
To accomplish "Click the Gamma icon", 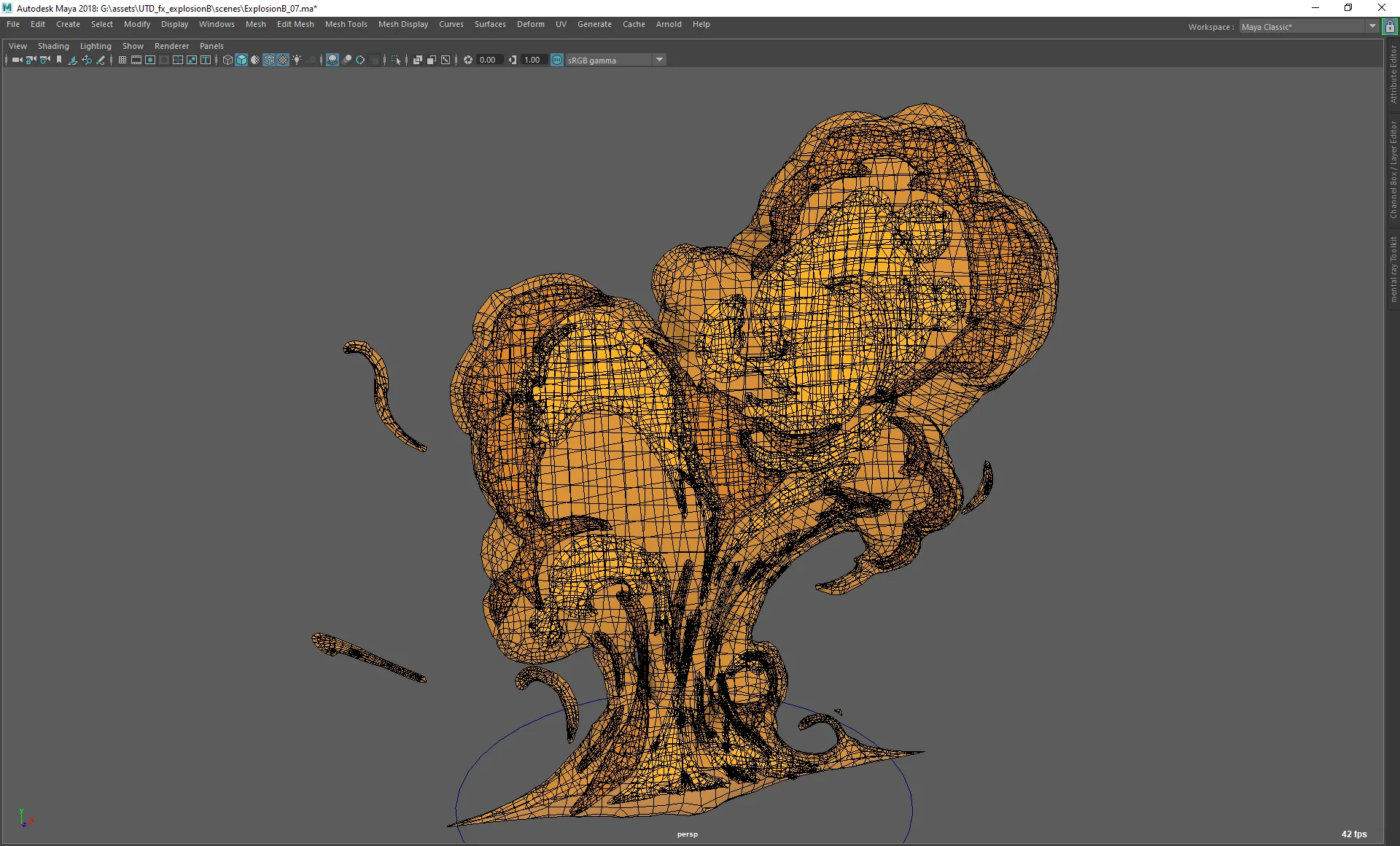I will (513, 60).
